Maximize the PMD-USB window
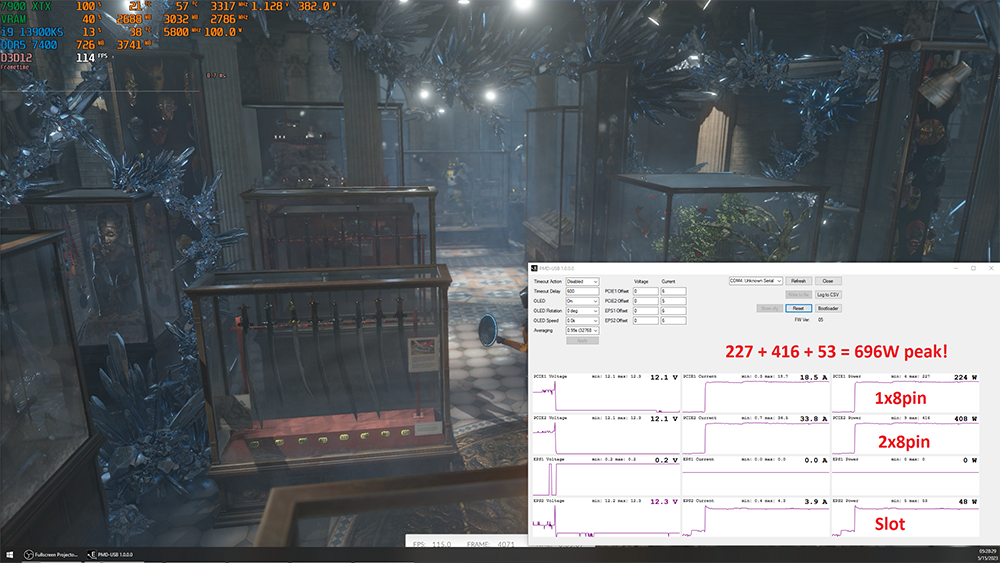This screenshot has height=563, width=1000. [x=973, y=268]
